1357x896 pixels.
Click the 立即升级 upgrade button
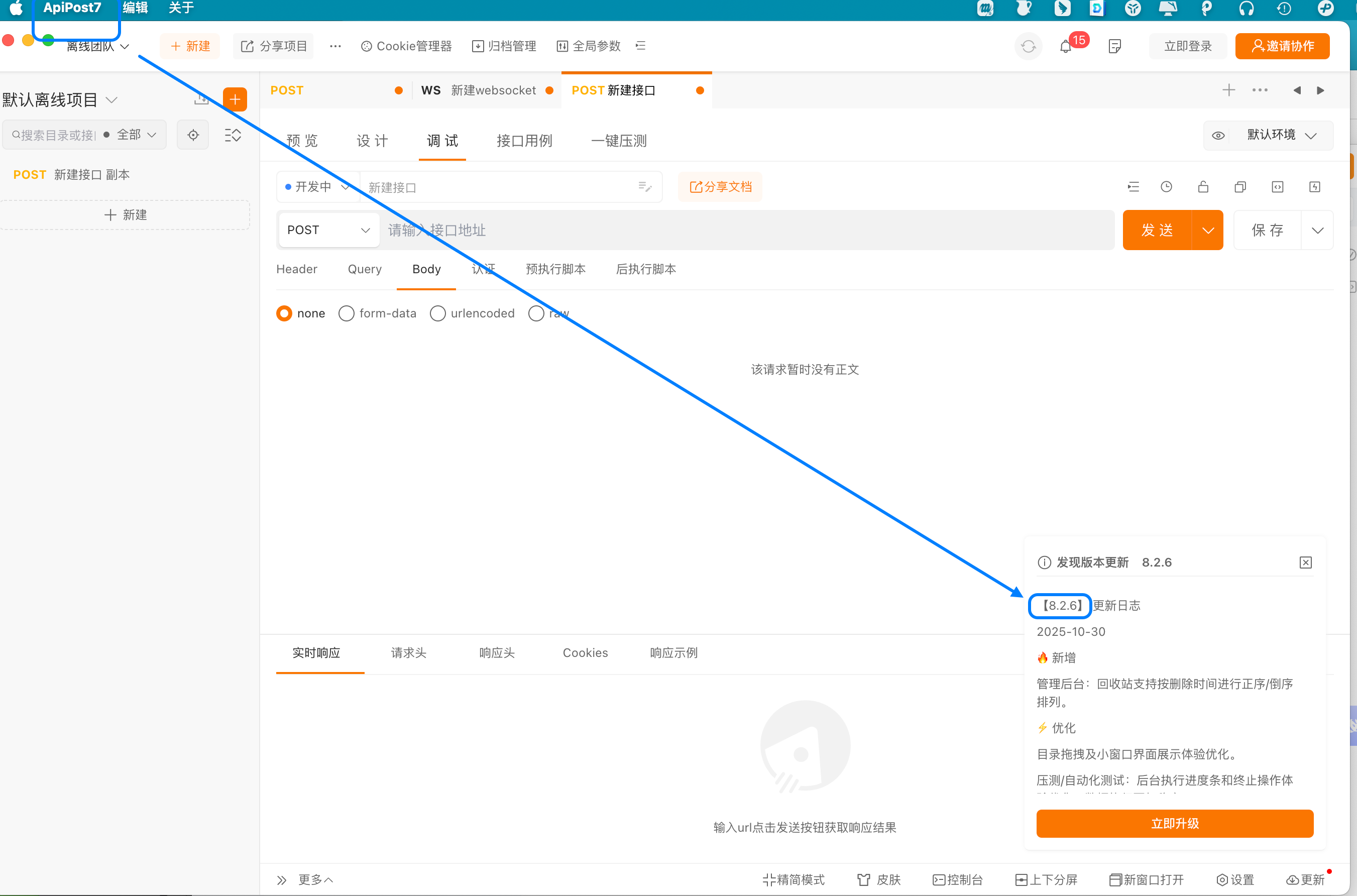pyautogui.click(x=1174, y=824)
